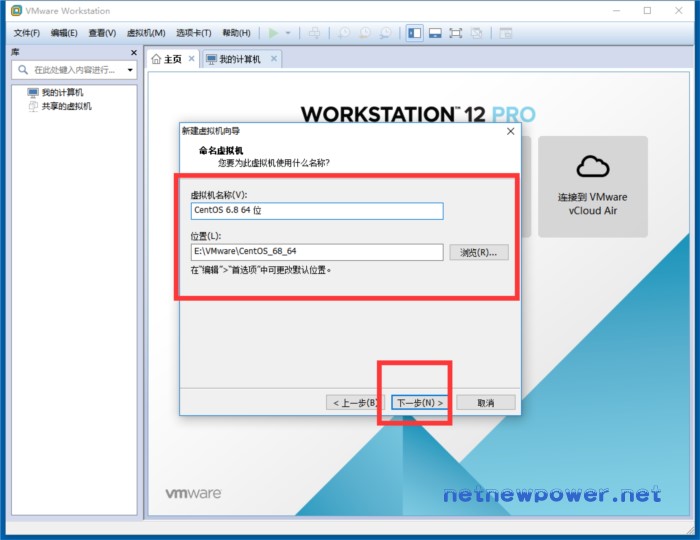Click the send Ctrl+Alt+Del toolbar icon

(314, 33)
